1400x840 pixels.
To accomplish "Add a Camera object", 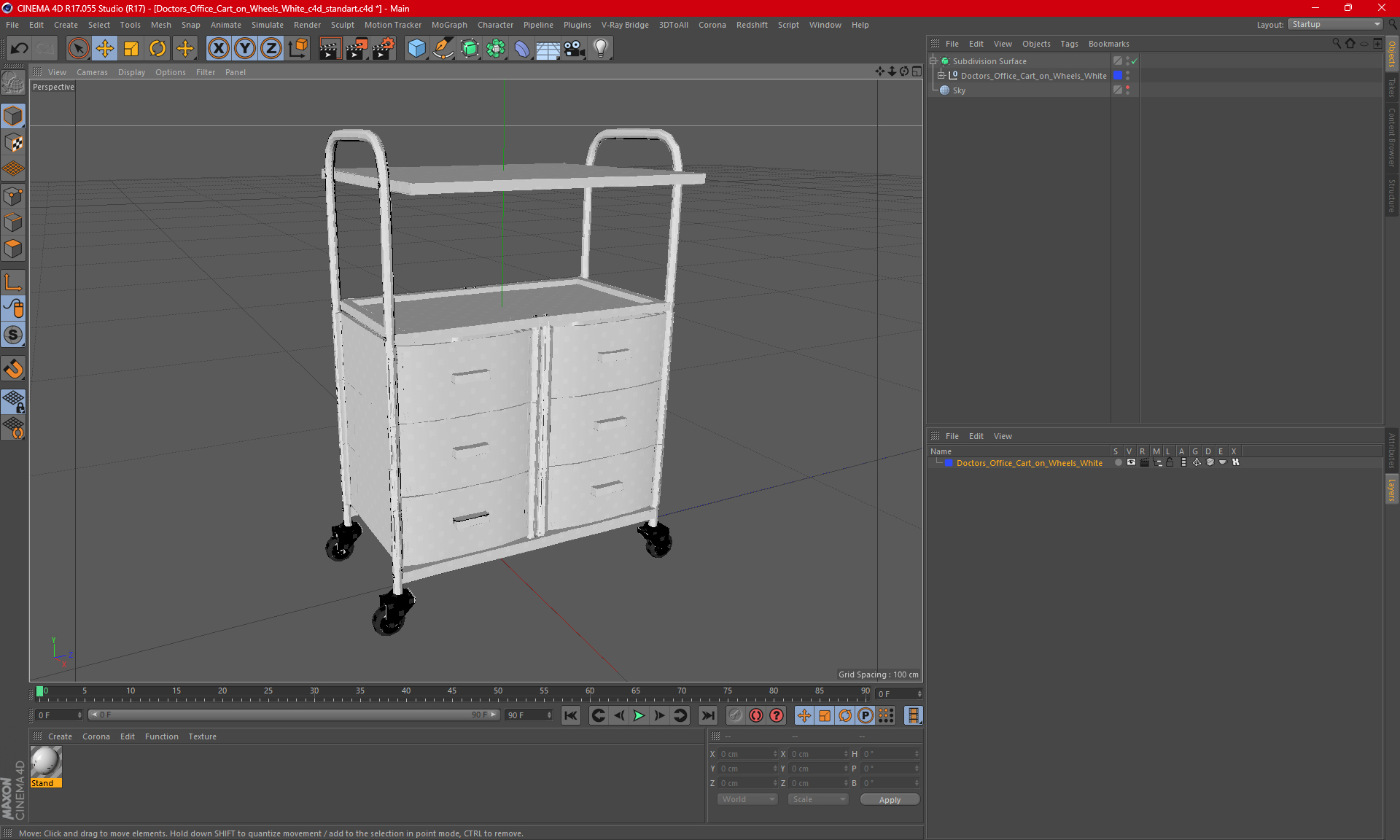I will click(575, 48).
